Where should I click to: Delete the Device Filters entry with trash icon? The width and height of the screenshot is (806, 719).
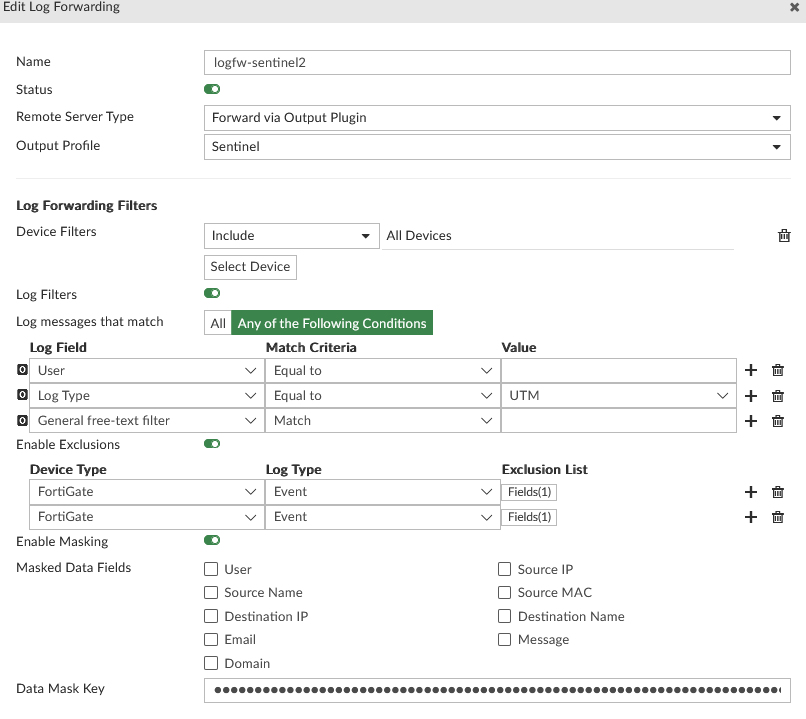tap(784, 236)
